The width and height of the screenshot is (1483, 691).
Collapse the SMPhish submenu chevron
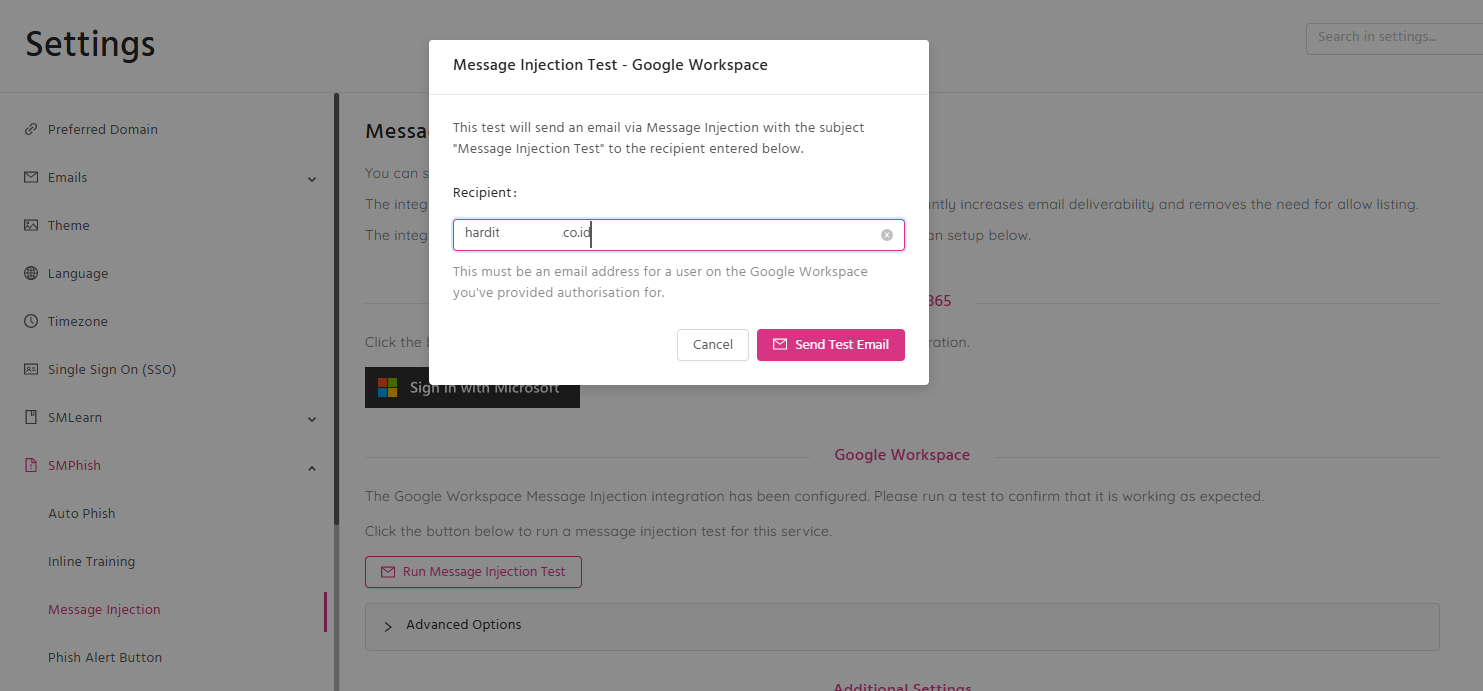pos(312,467)
